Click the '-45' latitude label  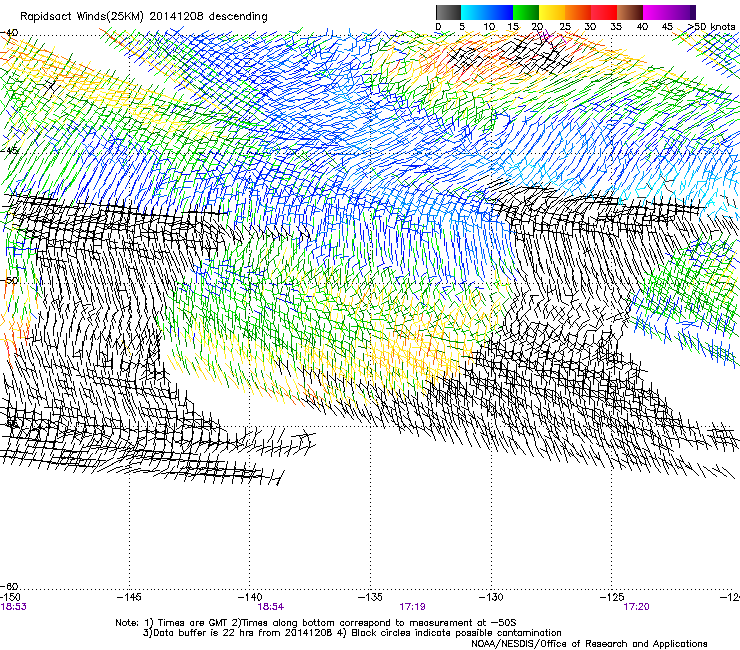click(x=9, y=151)
